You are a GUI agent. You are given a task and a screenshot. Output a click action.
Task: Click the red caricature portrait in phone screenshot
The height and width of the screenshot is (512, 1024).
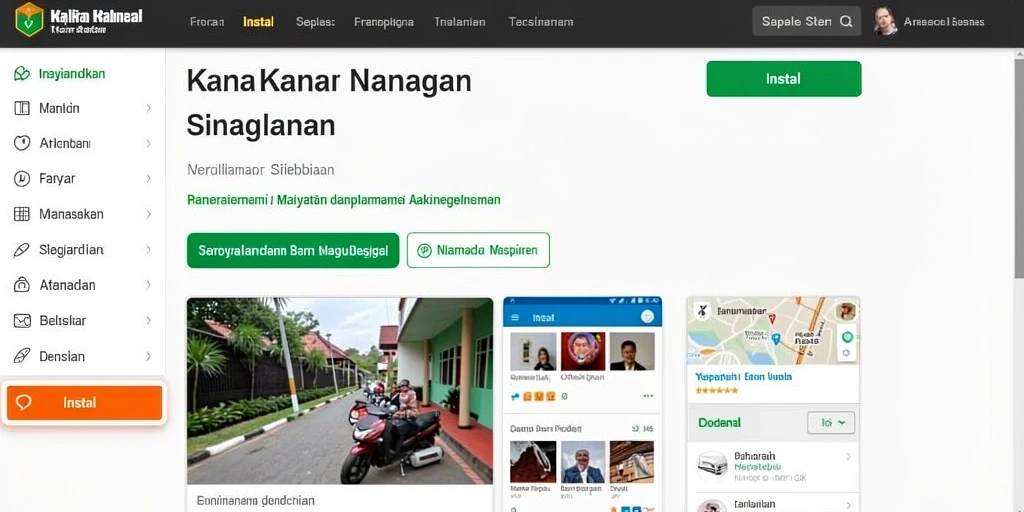click(583, 351)
